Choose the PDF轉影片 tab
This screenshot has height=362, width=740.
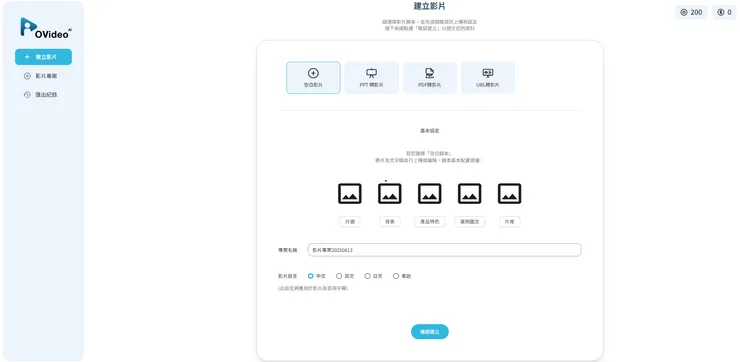point(429,78)
